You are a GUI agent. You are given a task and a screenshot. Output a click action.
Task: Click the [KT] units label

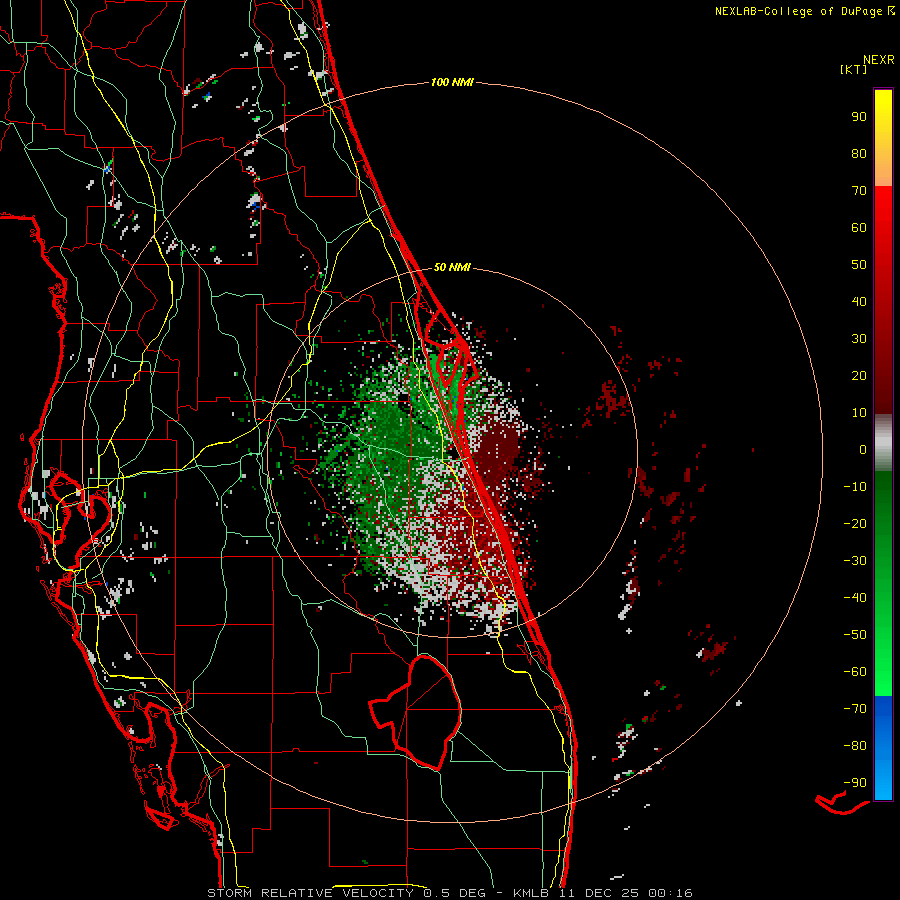[853, 69]
